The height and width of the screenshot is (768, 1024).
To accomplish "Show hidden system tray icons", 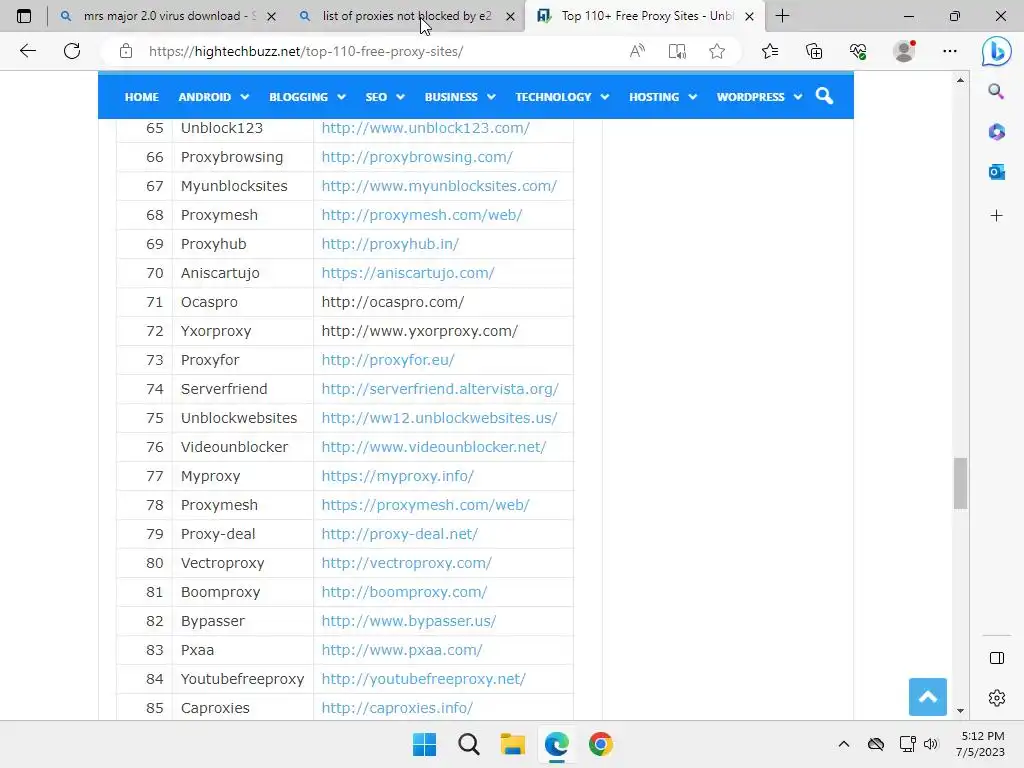I will [844, 744].
